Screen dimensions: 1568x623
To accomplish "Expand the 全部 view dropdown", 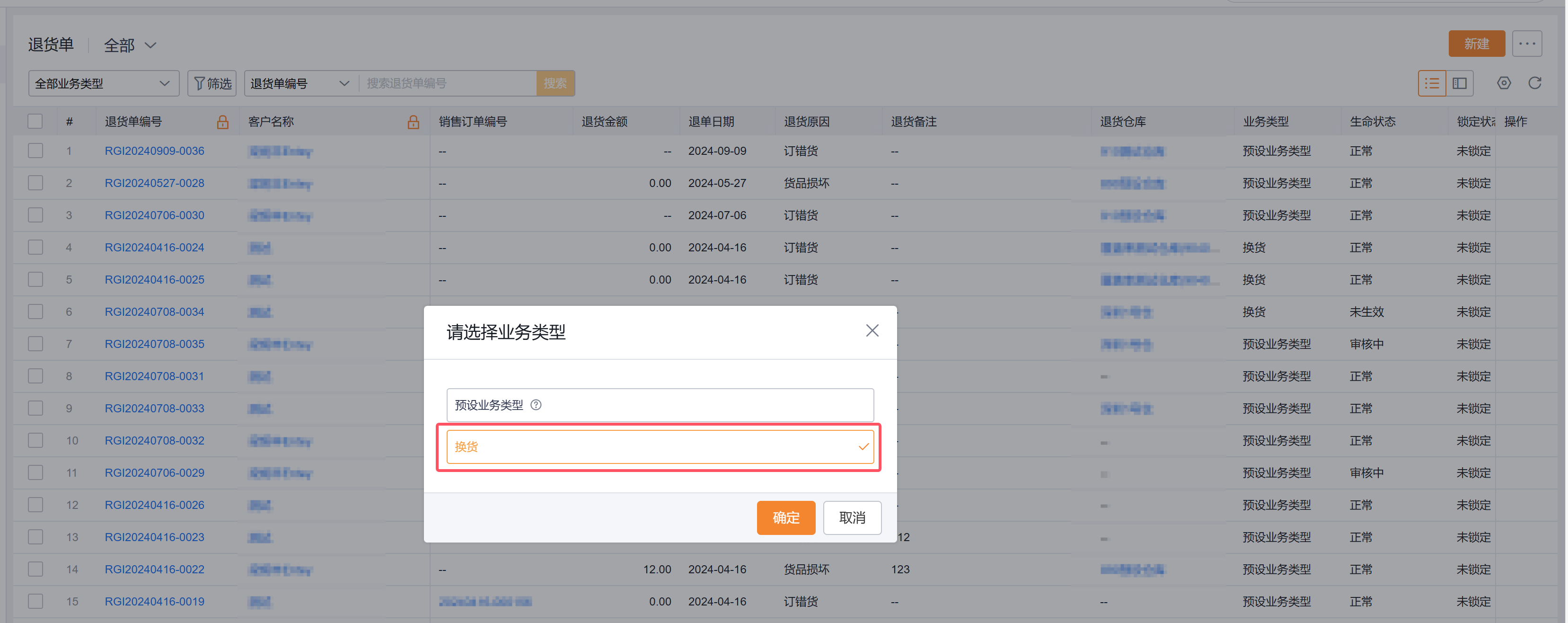I will (130, 45).
